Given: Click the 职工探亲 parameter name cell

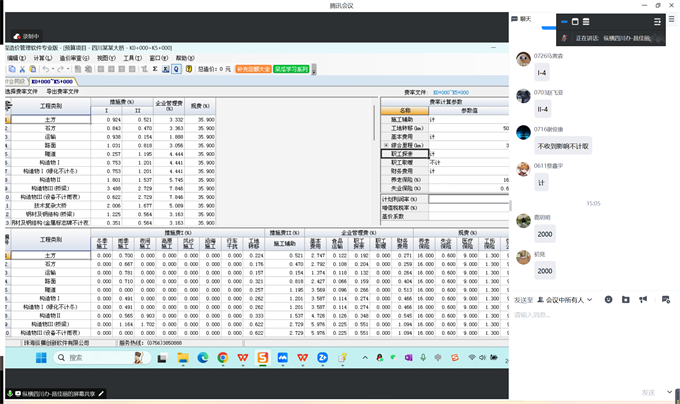Looking at the screenshot, I should (x=405, y=154).
